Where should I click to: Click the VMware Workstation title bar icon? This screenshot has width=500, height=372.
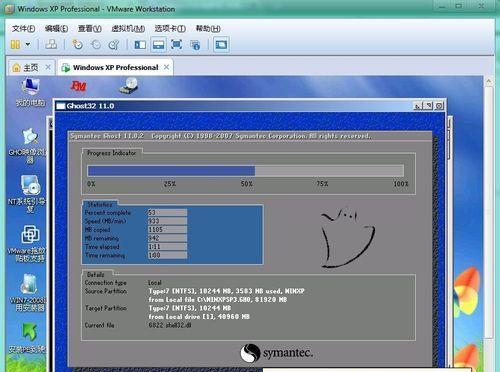[x=10, y=9]
